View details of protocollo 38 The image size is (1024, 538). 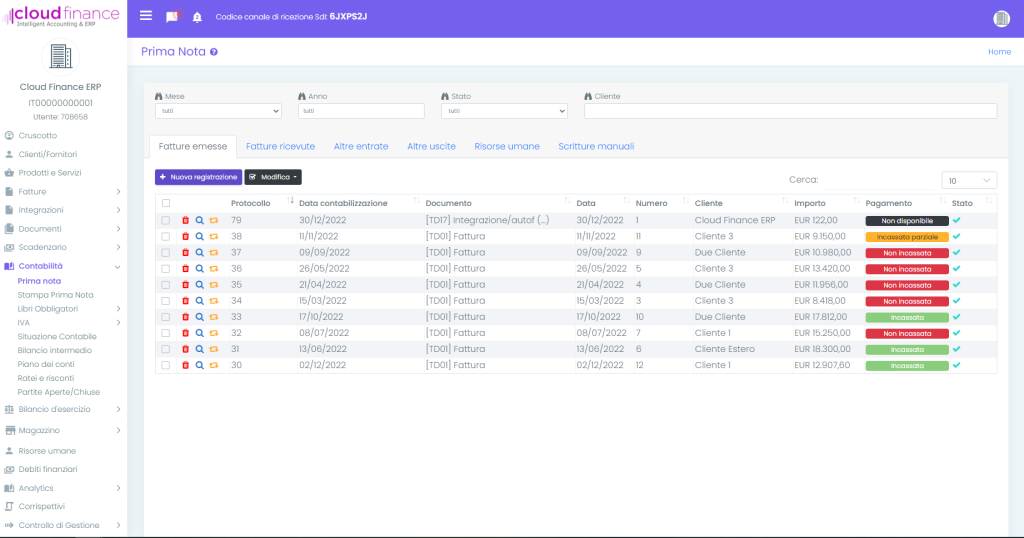pos(200,236)
